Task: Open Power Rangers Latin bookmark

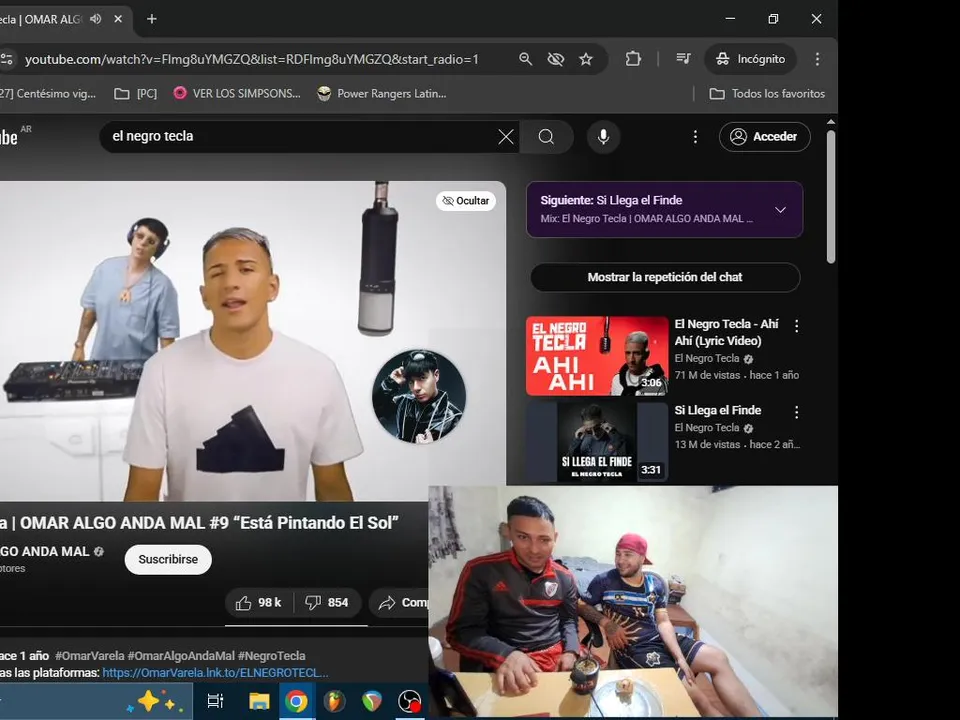Action: [x=382, y=94]
